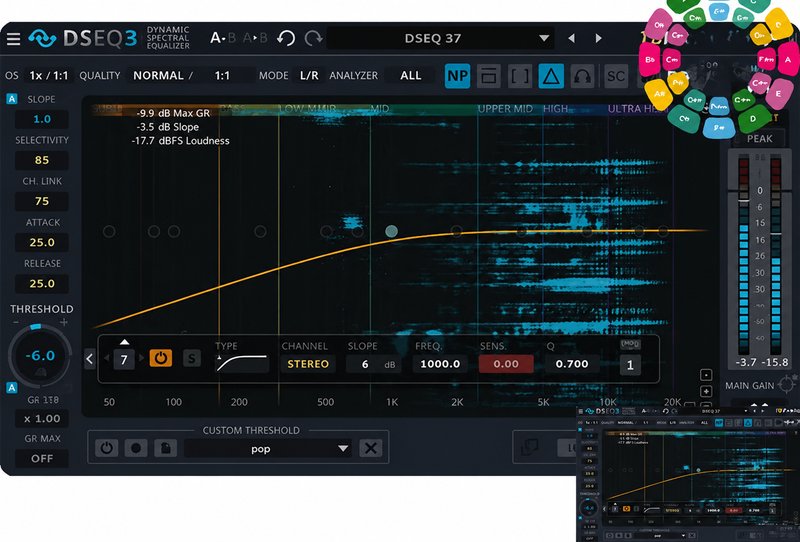The height and width of the screenshot is (542, 800).
Task: Click the threshold plus button
Action: 64,322
